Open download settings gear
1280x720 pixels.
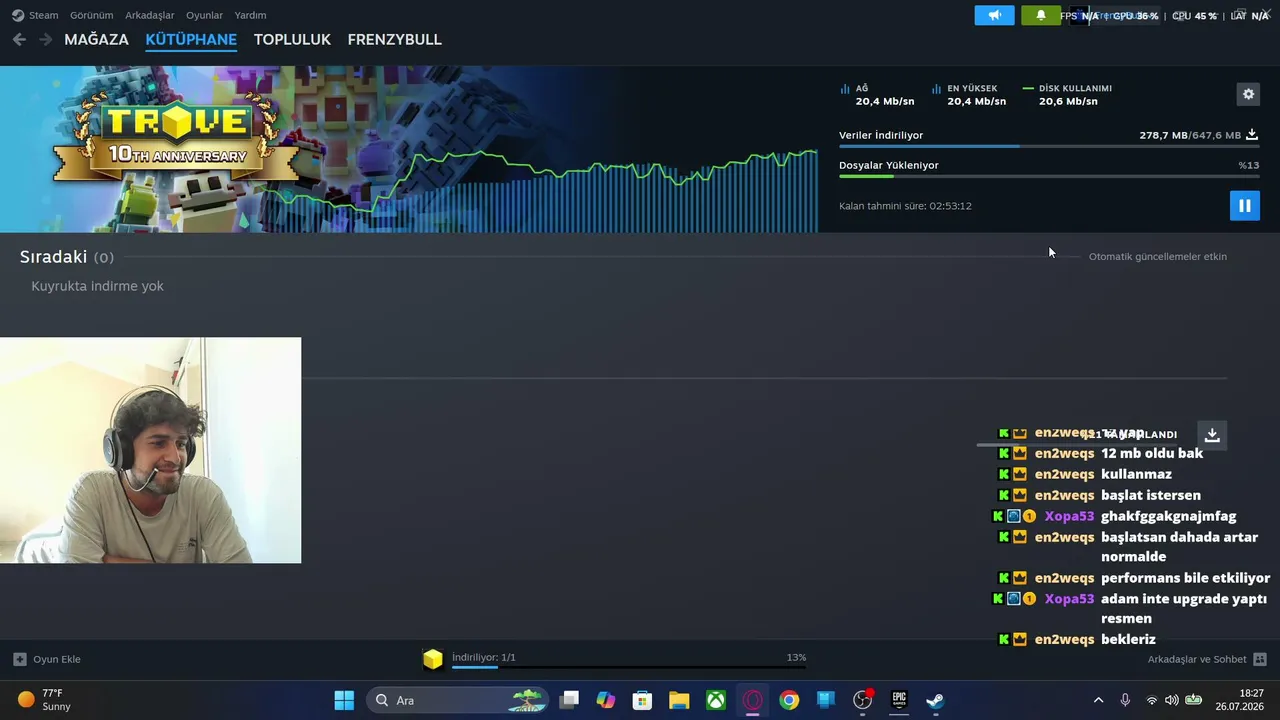(x=1248, y=94)
